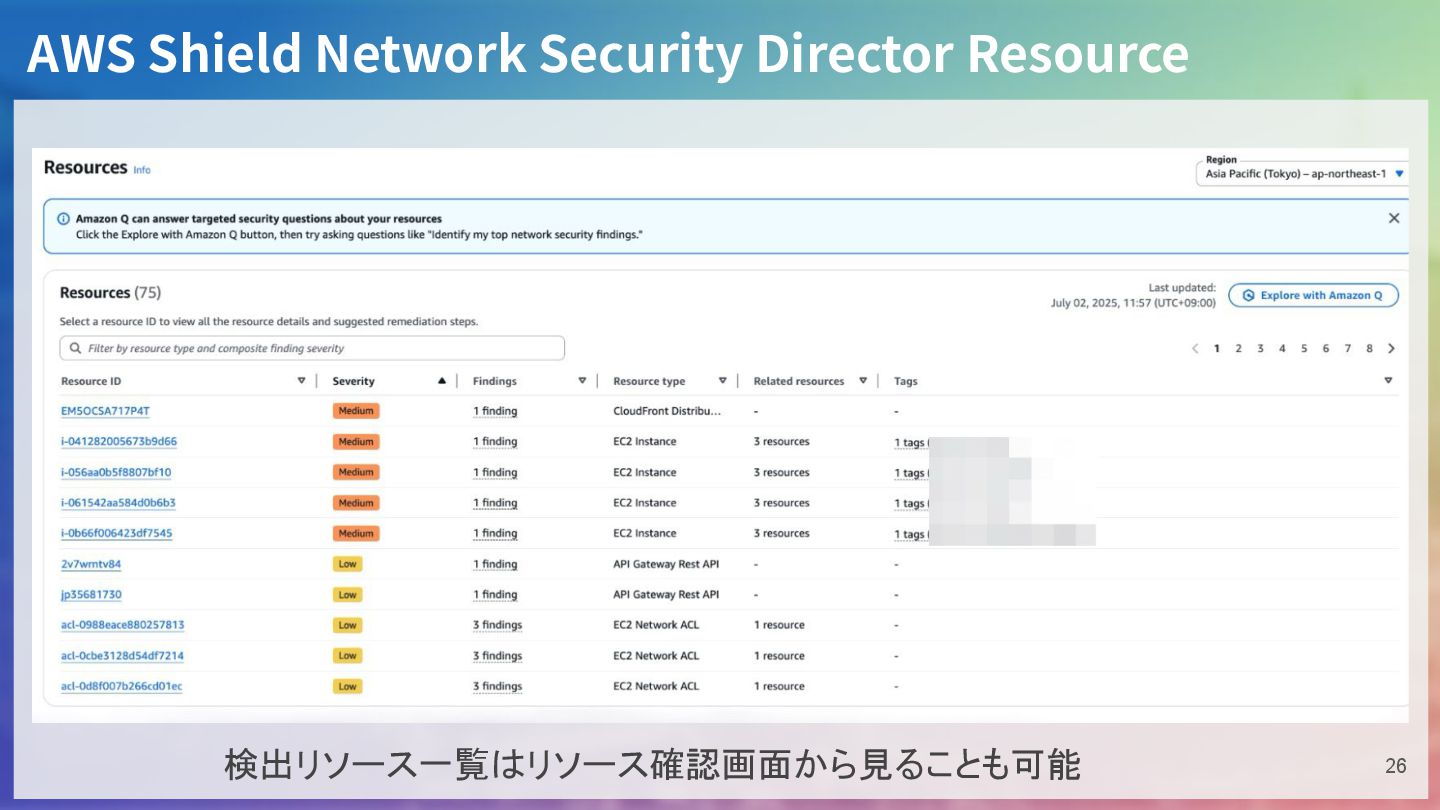The width and height of the screenshot is (1440, 810).
Task: Open Findings column sort arrow
Action: point(582,381)
